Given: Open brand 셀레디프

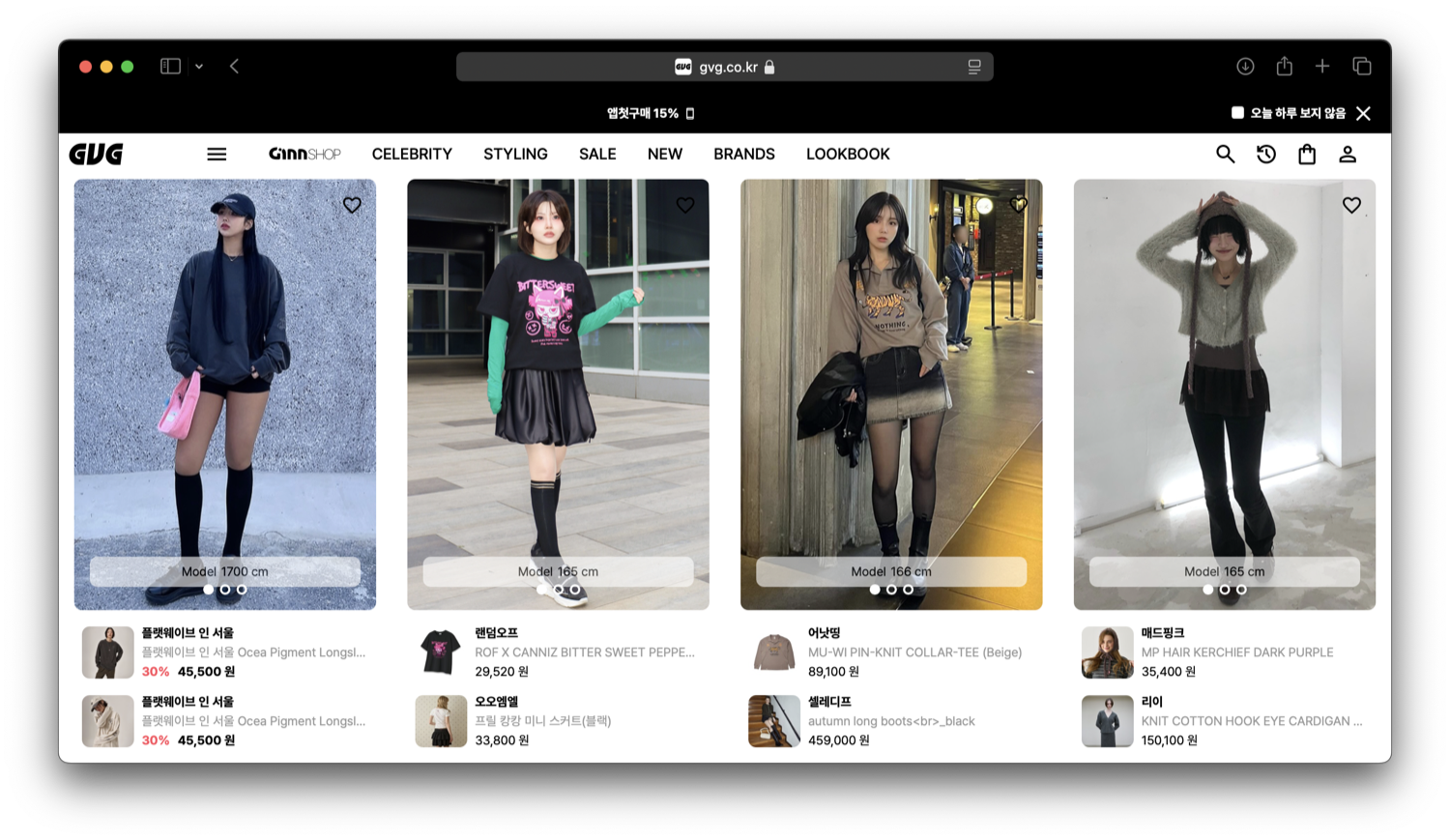Looking at the screenshot, I should point(829,702).
